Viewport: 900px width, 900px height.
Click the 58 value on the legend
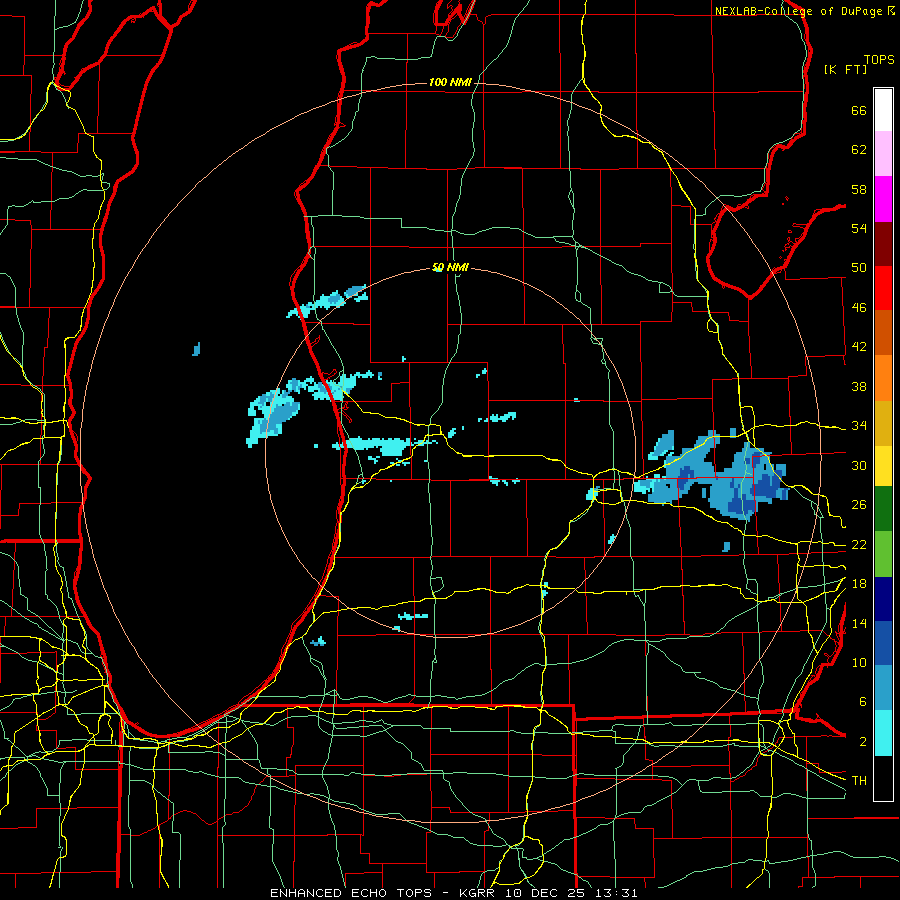tap(859, 189)
